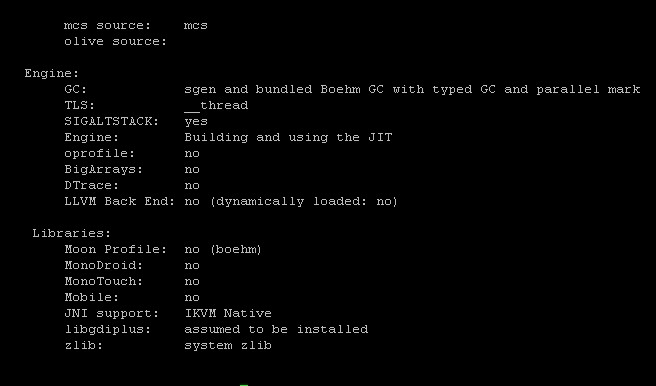The width and height of the screenshot is (656, 386).
Task: Click the 'IKVM Native' JNI support value
Action: point(228,313)
